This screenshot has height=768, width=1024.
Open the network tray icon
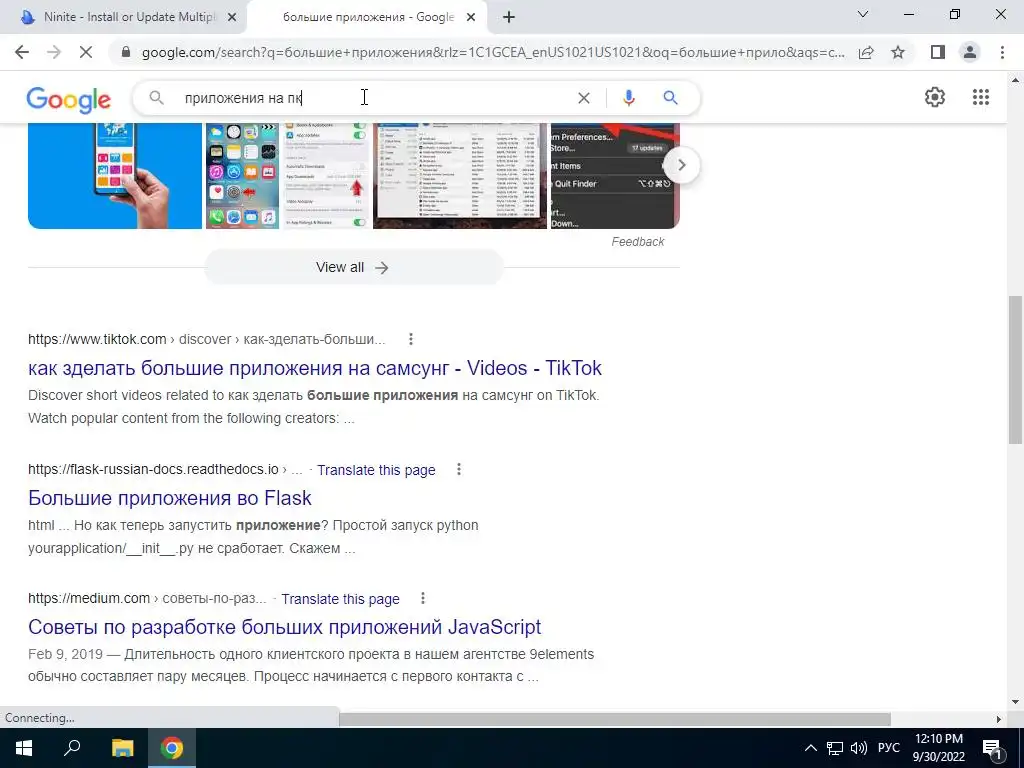[835, 748]
